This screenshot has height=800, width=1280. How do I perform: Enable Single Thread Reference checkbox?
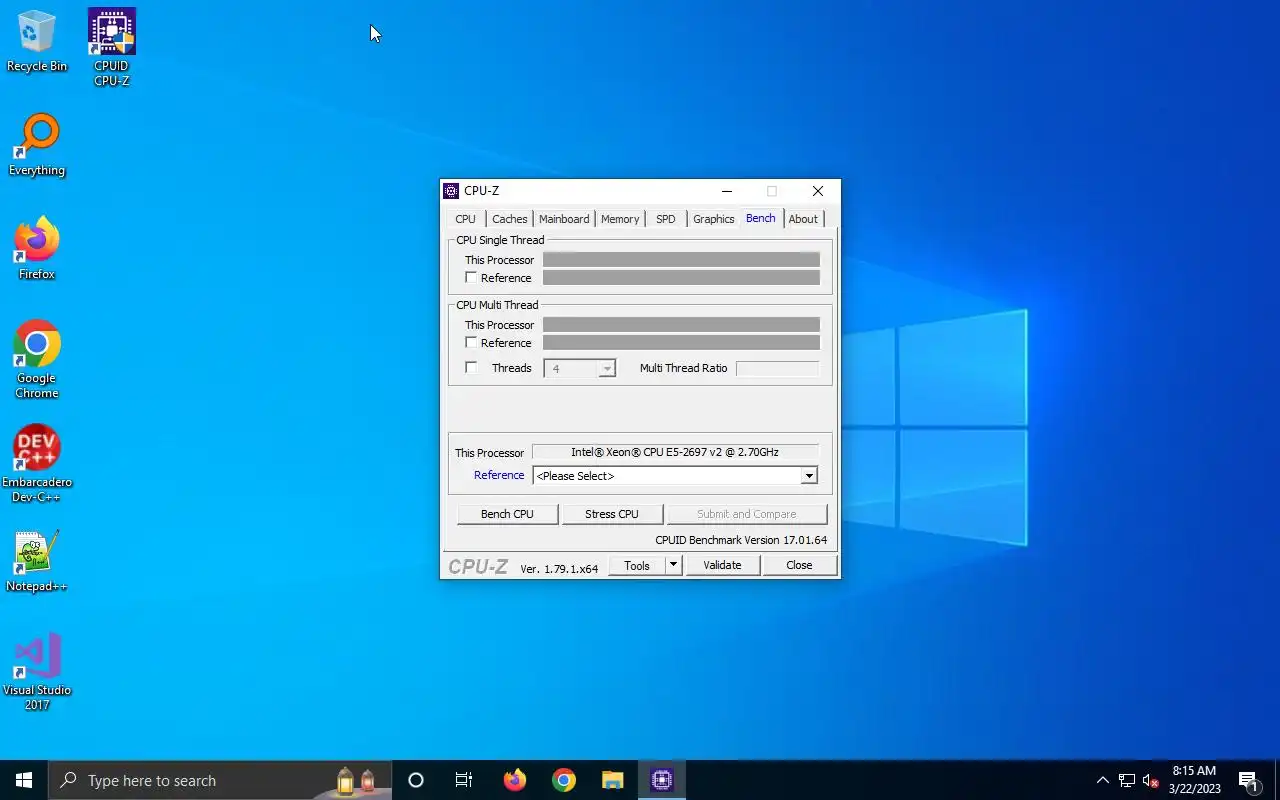coord(471,277)
